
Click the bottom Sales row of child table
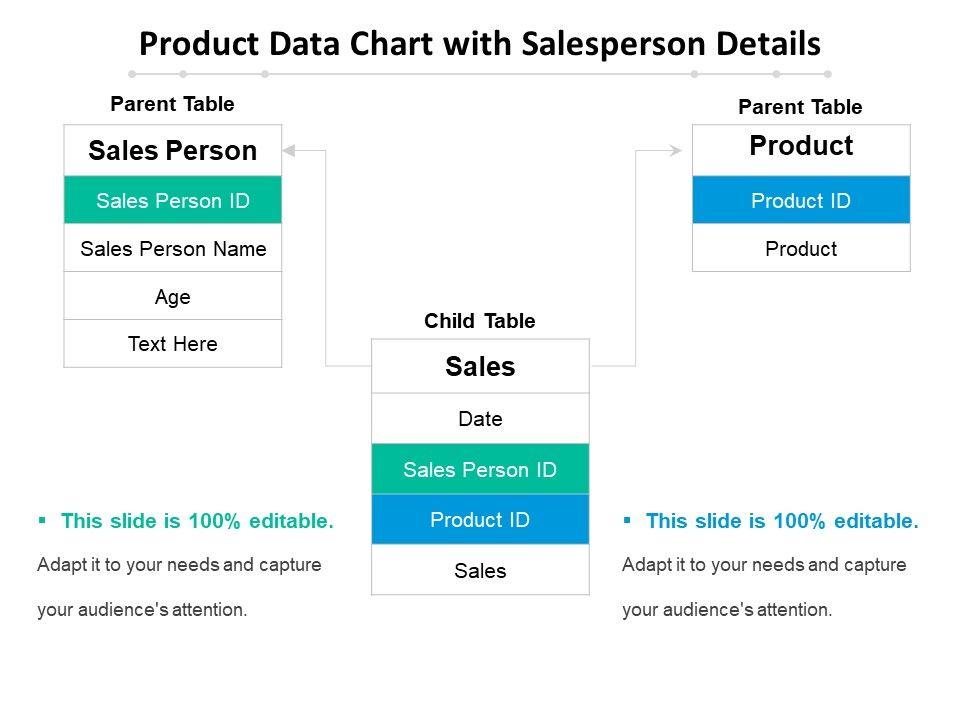coord(480,571)
